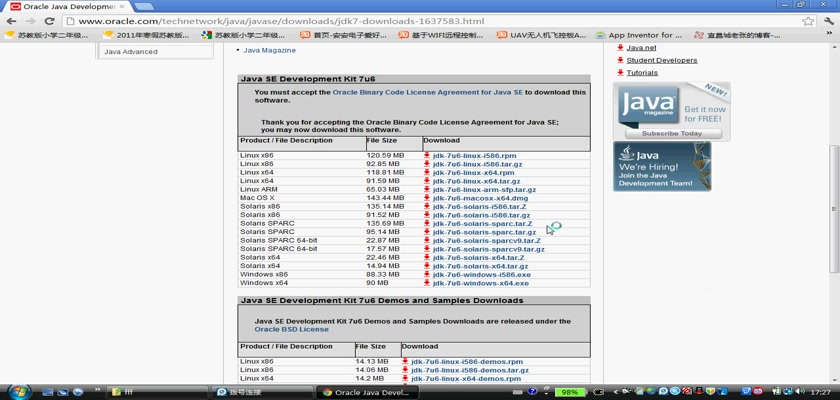Click download arrow icon for jdk-7u6-linux-i586.tar.gz
This screenshot has width=840, height=400.
(x=427, y=164)
